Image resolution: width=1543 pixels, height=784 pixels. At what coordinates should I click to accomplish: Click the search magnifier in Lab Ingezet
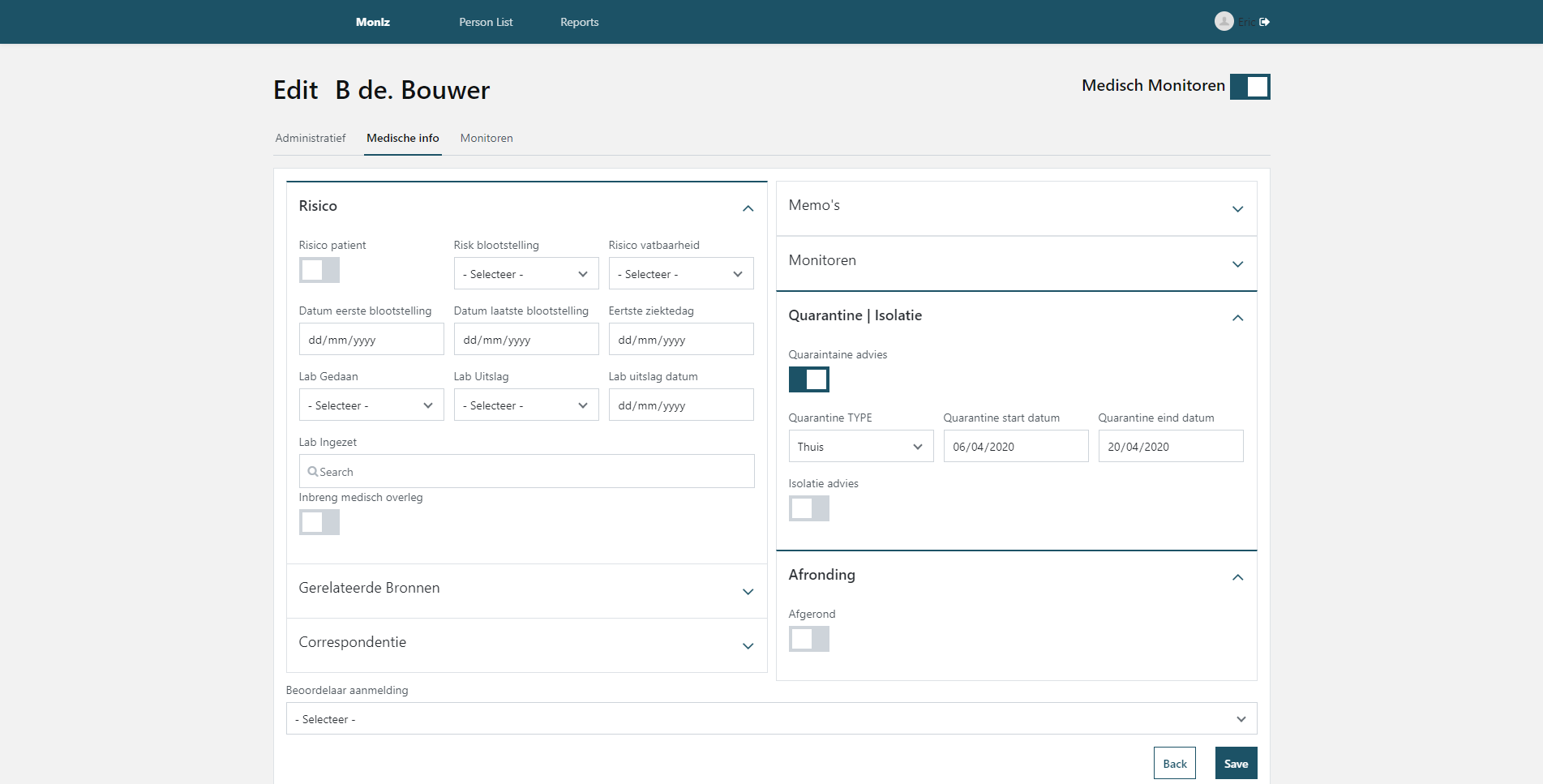tap(313, 472)
